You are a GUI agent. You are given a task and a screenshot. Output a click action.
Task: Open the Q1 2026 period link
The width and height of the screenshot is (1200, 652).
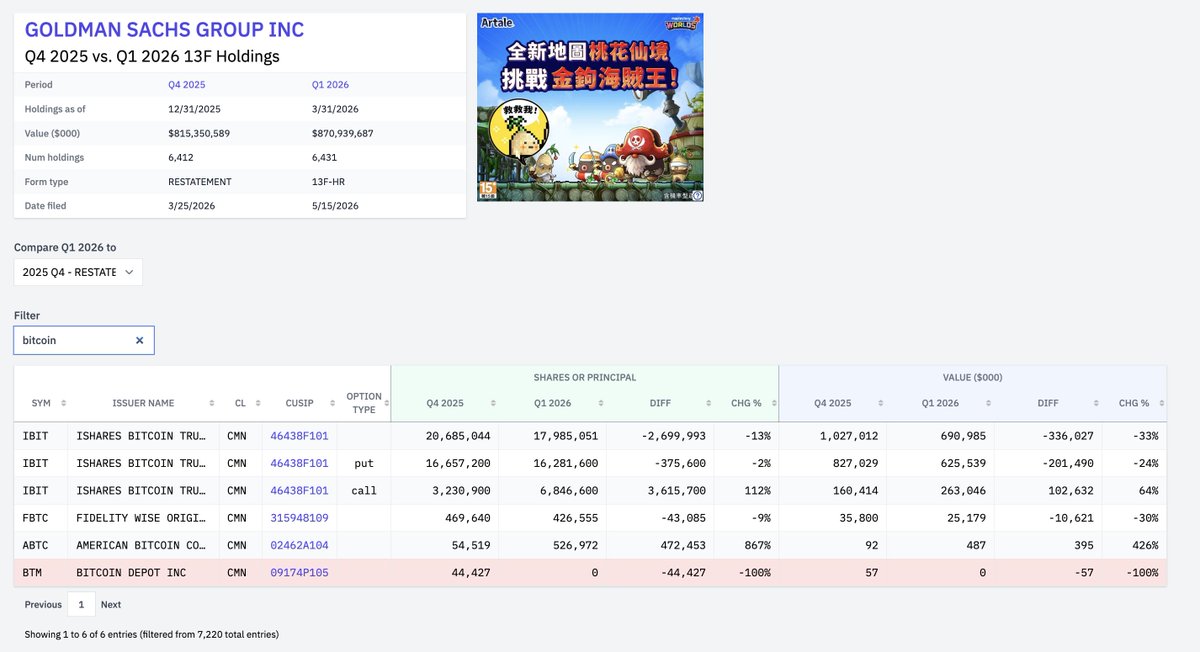coord(330,85)
